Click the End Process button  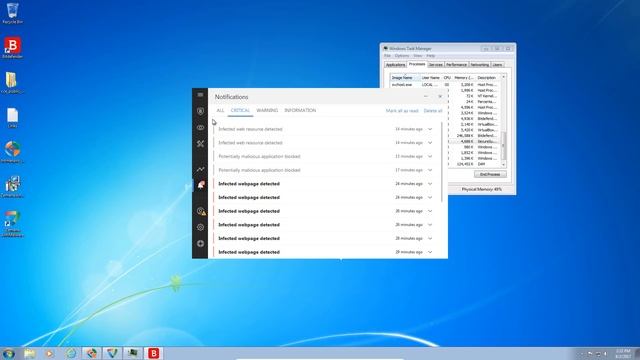click(490, 174)
